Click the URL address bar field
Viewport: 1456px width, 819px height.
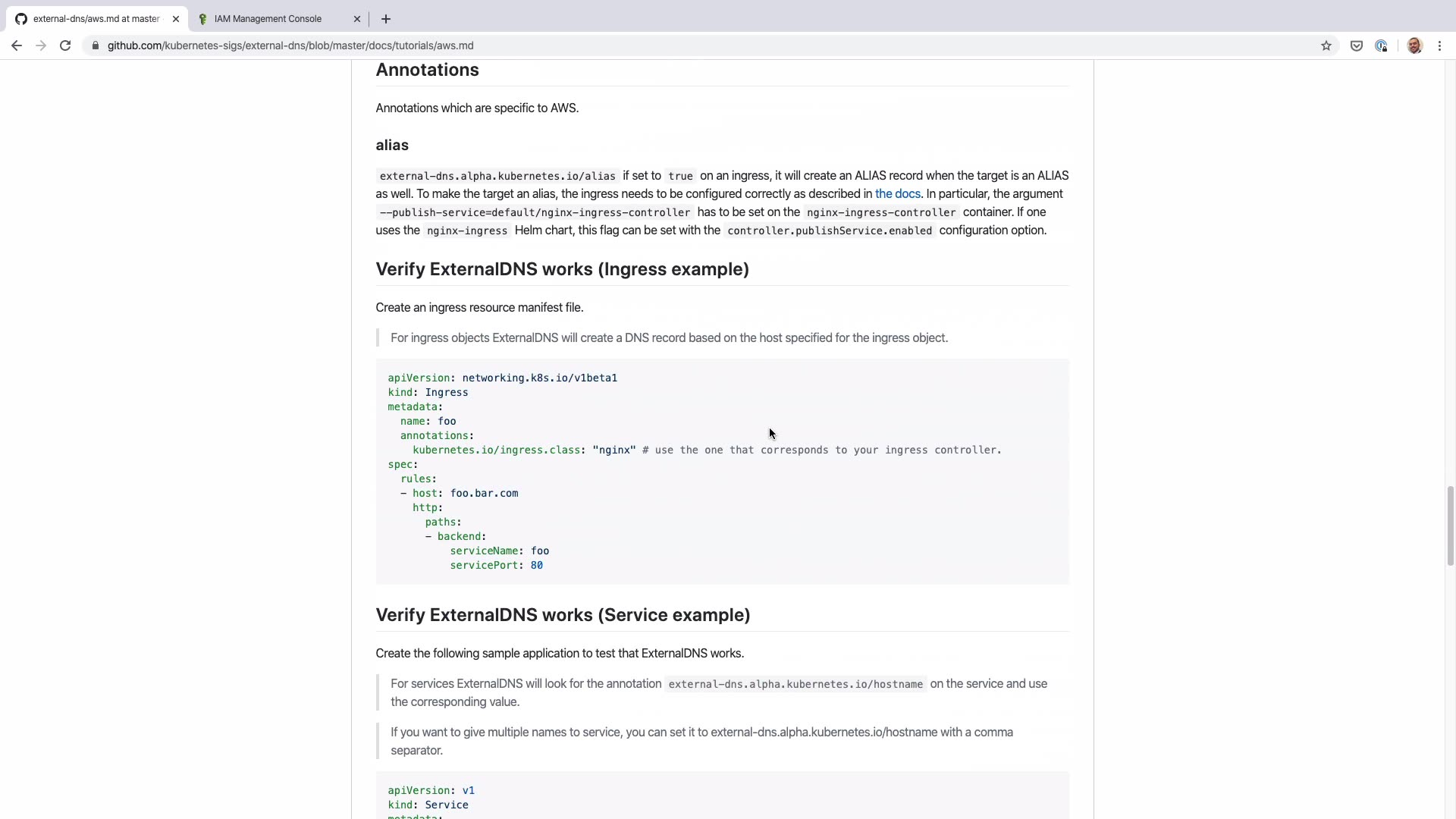607,45
